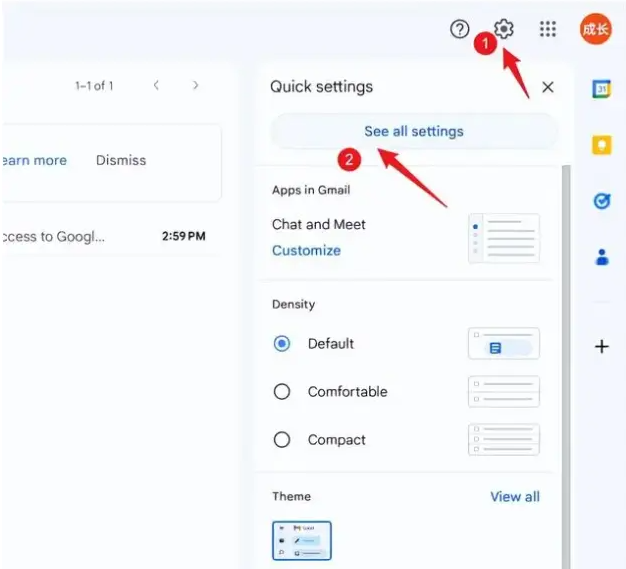Open the Help question mark icon

click(x=460, y=29)
